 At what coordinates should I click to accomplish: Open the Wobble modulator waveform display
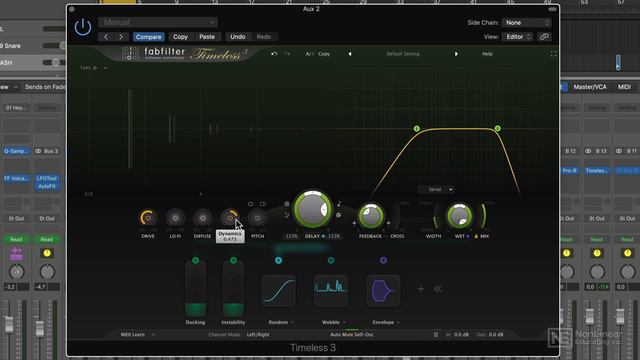click(331, 290)
